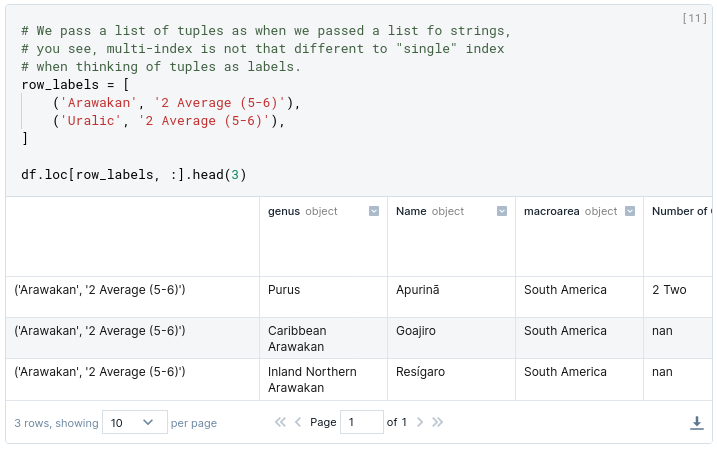This screenshot has height=449, width=717.
Task: Select the Apurinã name cell
Action: (451, 297)
